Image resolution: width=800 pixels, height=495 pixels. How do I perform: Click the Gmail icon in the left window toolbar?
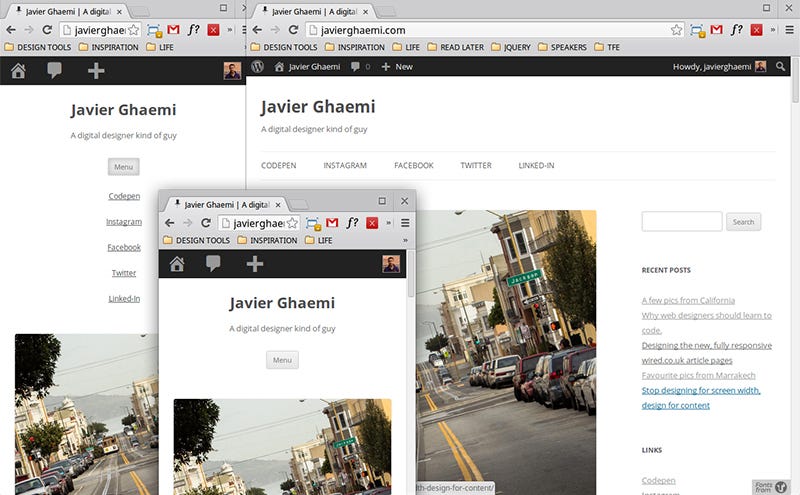pos(173,30)
